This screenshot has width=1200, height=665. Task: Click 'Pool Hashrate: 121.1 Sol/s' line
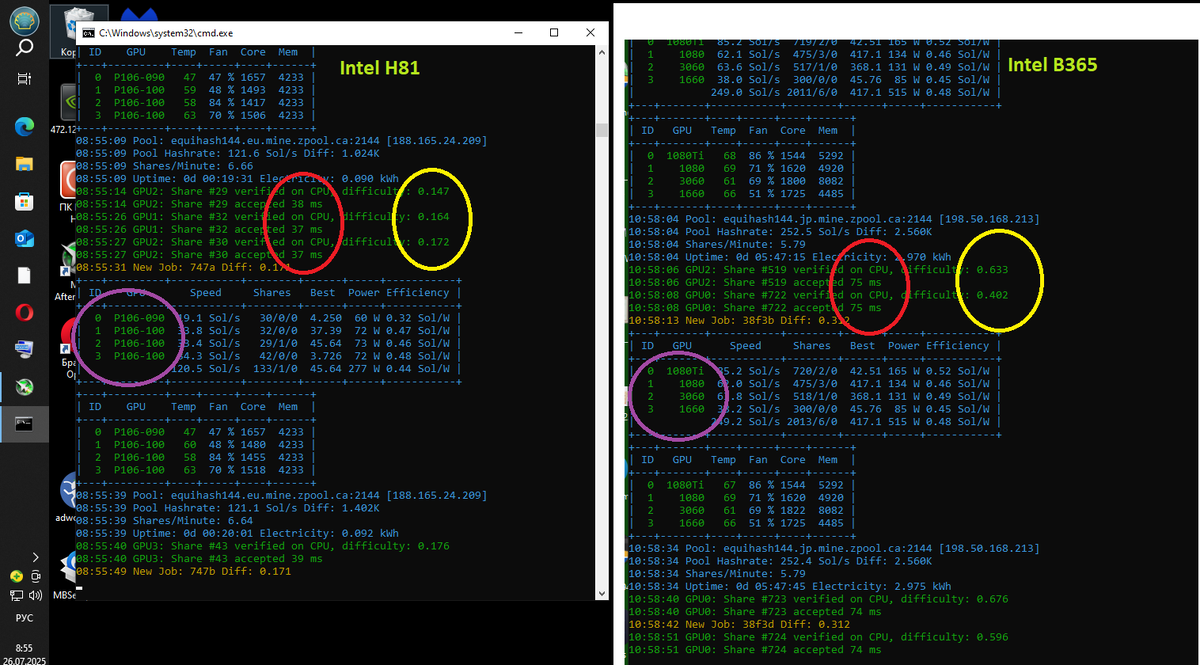click(226, 507)
